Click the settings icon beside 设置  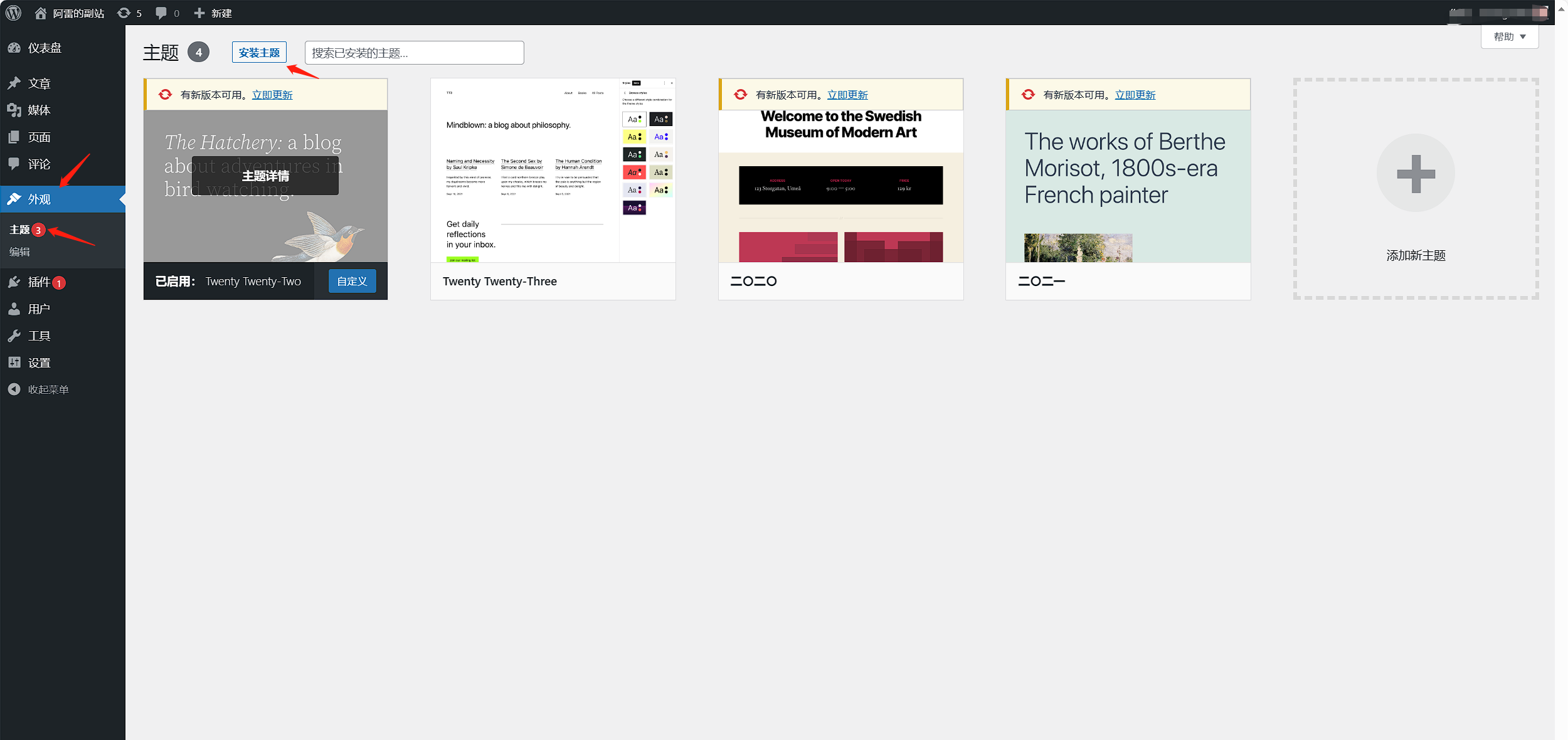14,362
